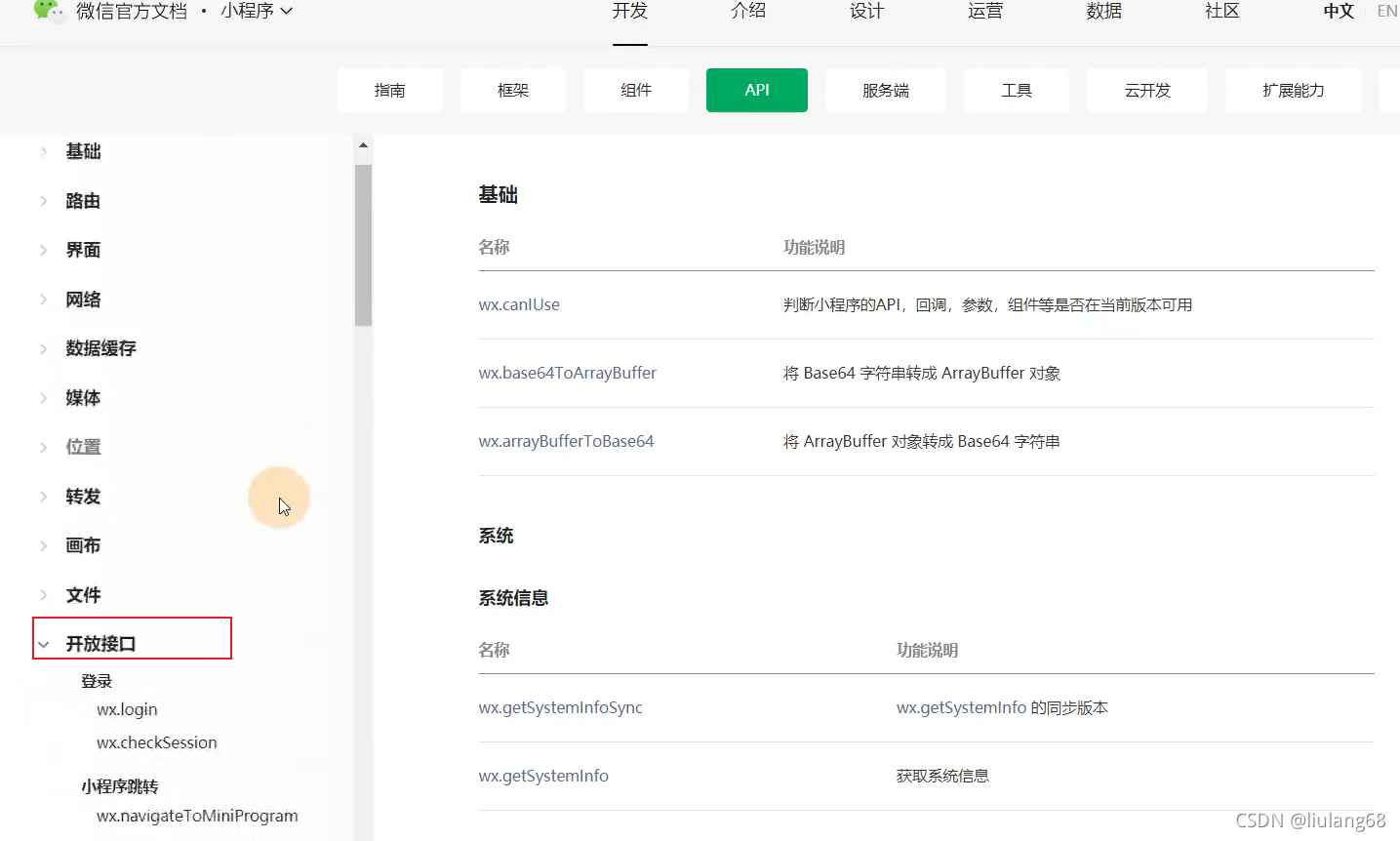Select 网络 in the sidebar
This screenshot has width=1400, height=841.
[x=83, y=300]
